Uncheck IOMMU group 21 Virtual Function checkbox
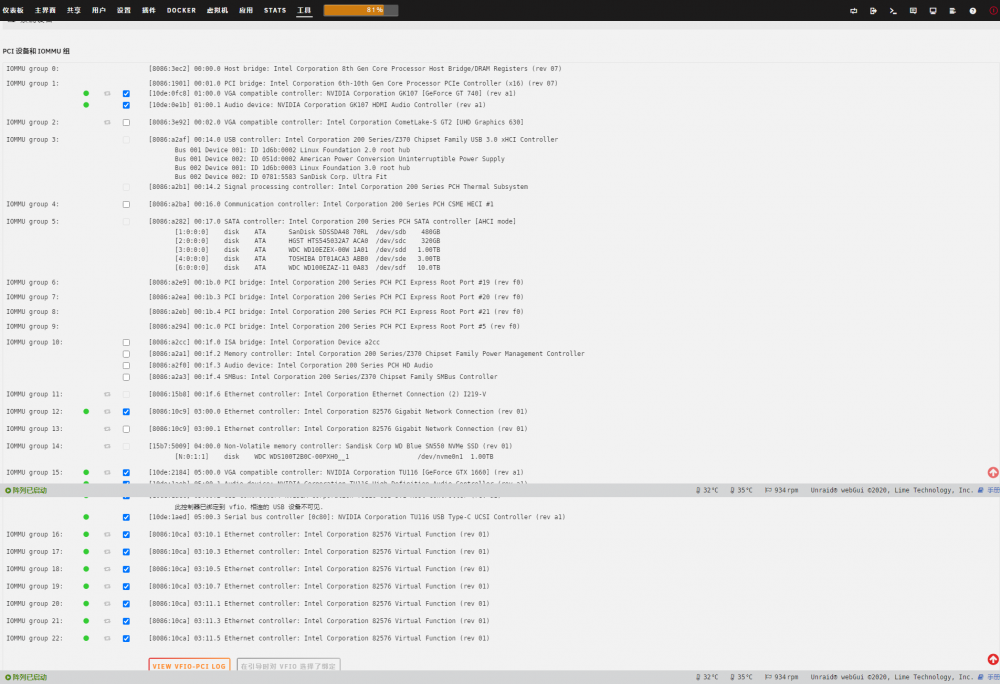The image size is (1000, 684). point(126,621)
